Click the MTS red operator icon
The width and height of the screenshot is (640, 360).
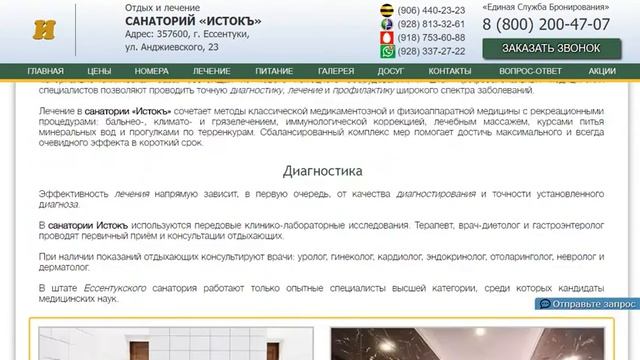[x=387, y=38]
